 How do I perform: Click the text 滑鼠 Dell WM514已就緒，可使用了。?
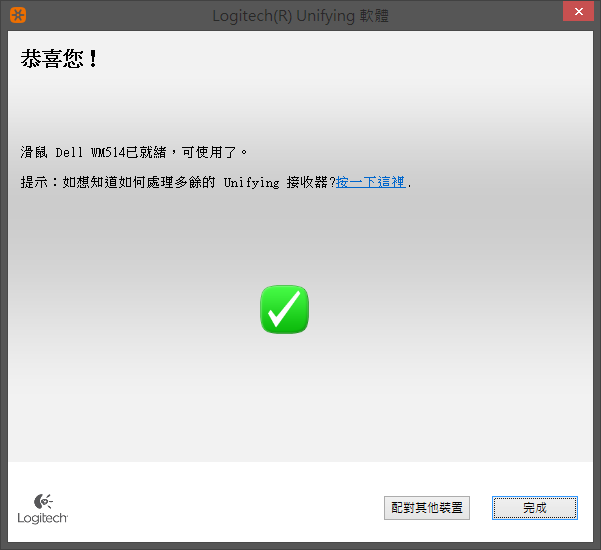(x=134, y=152)
